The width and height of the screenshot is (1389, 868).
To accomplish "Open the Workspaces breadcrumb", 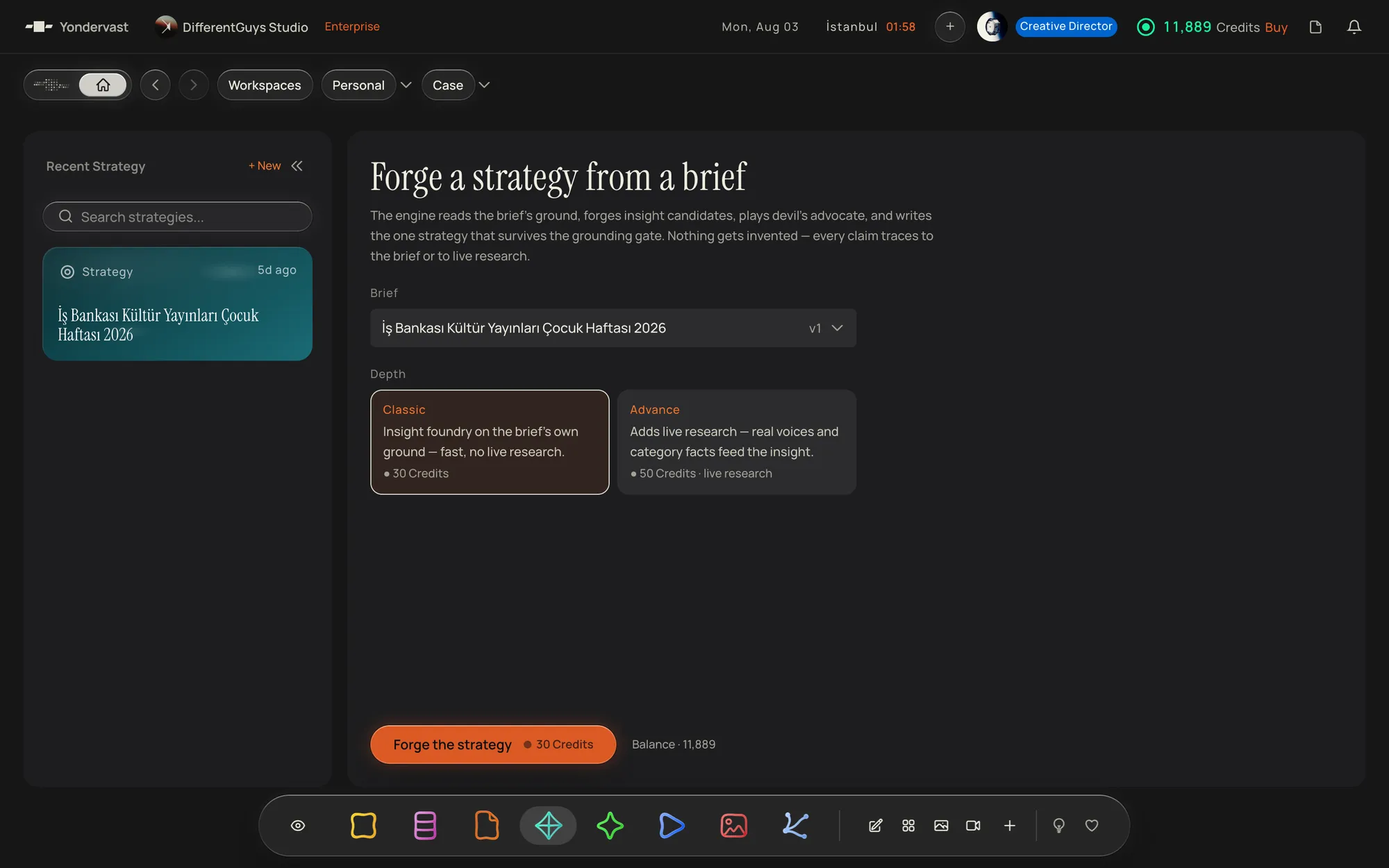I will 265,85.
